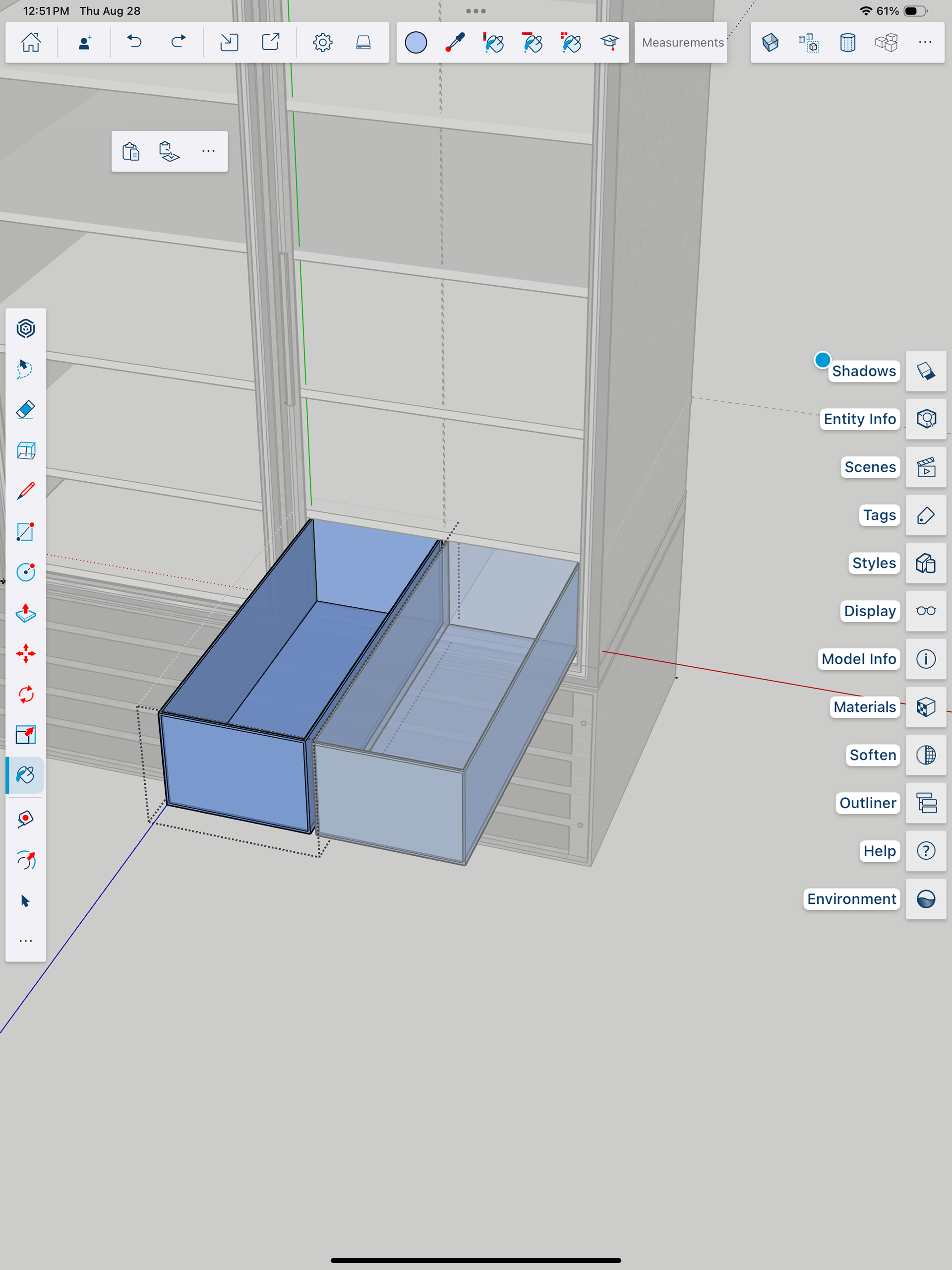Activate the Move tool
This screenshot has width=952, height=1270.
coord(26,654)
